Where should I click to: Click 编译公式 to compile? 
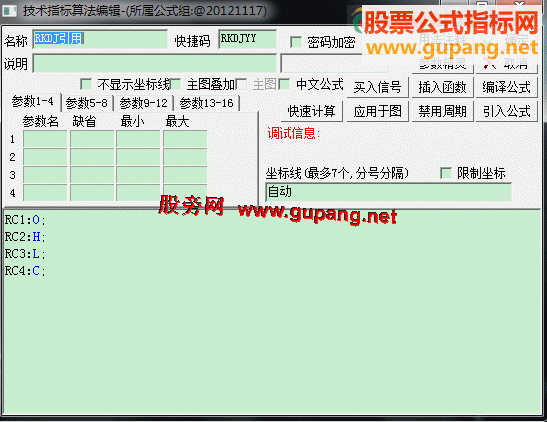pyautogui.click(x=507, y=87)
